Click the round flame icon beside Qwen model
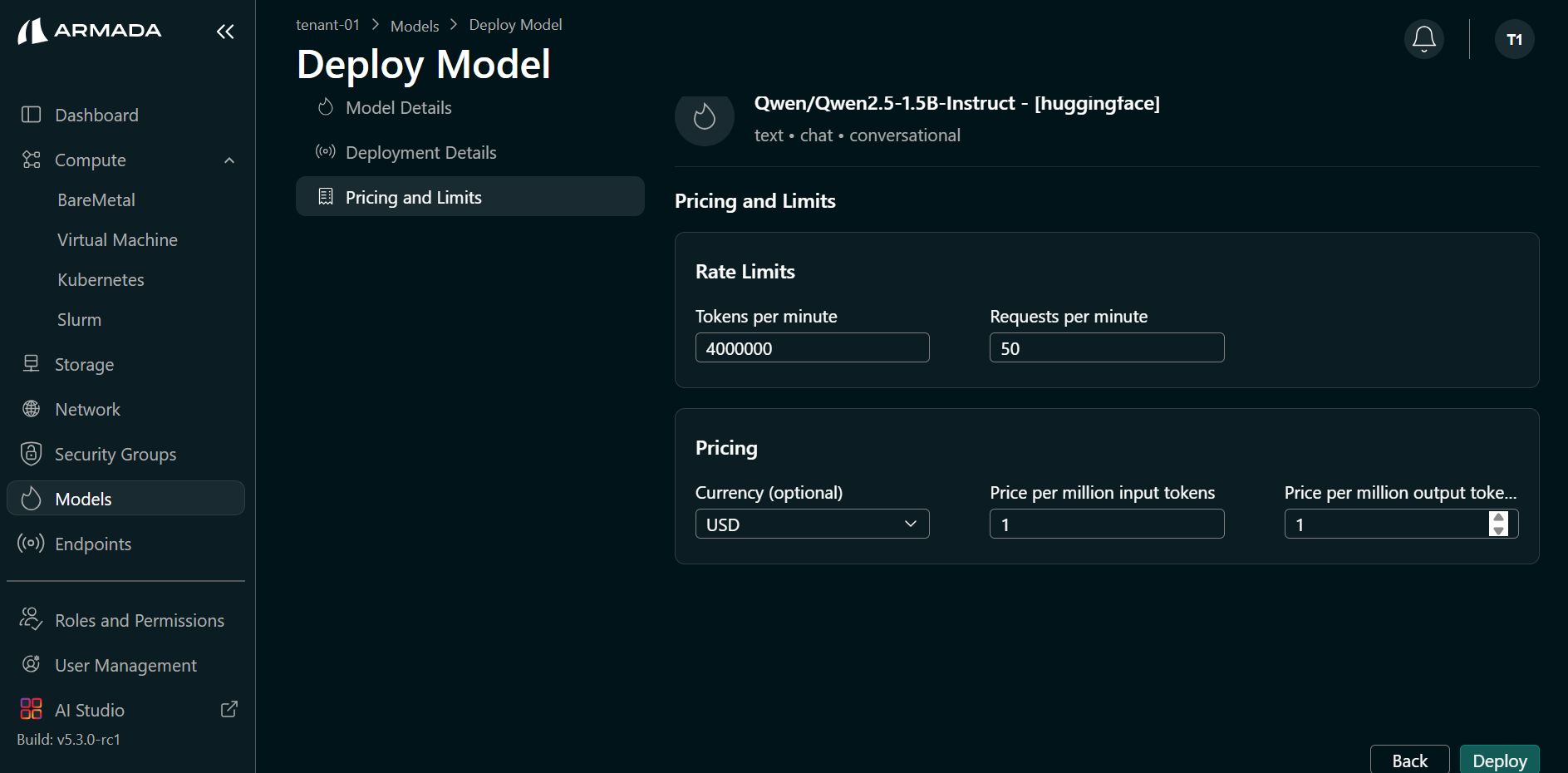This screenshot has height=773, width=1568. [705, 116]
